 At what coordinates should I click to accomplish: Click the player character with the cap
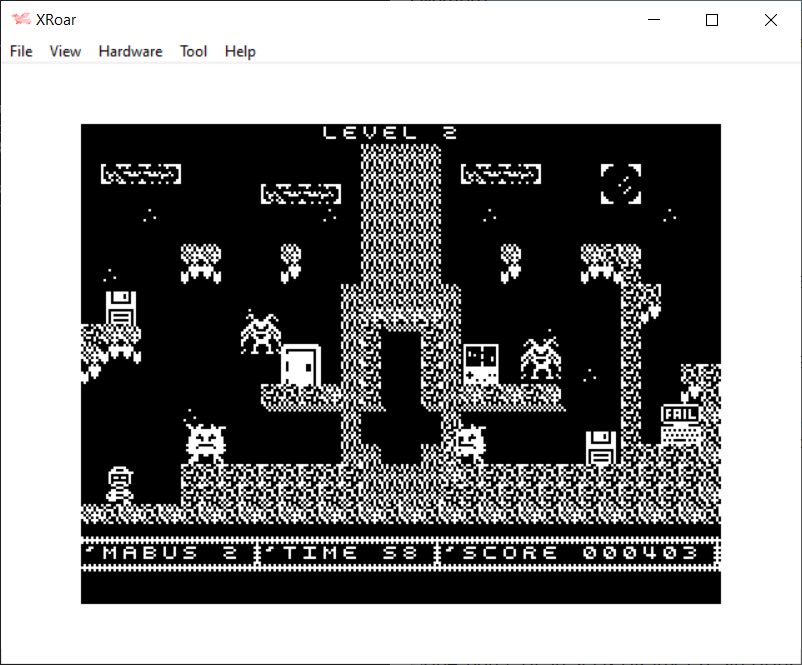(x=120, y=484)
